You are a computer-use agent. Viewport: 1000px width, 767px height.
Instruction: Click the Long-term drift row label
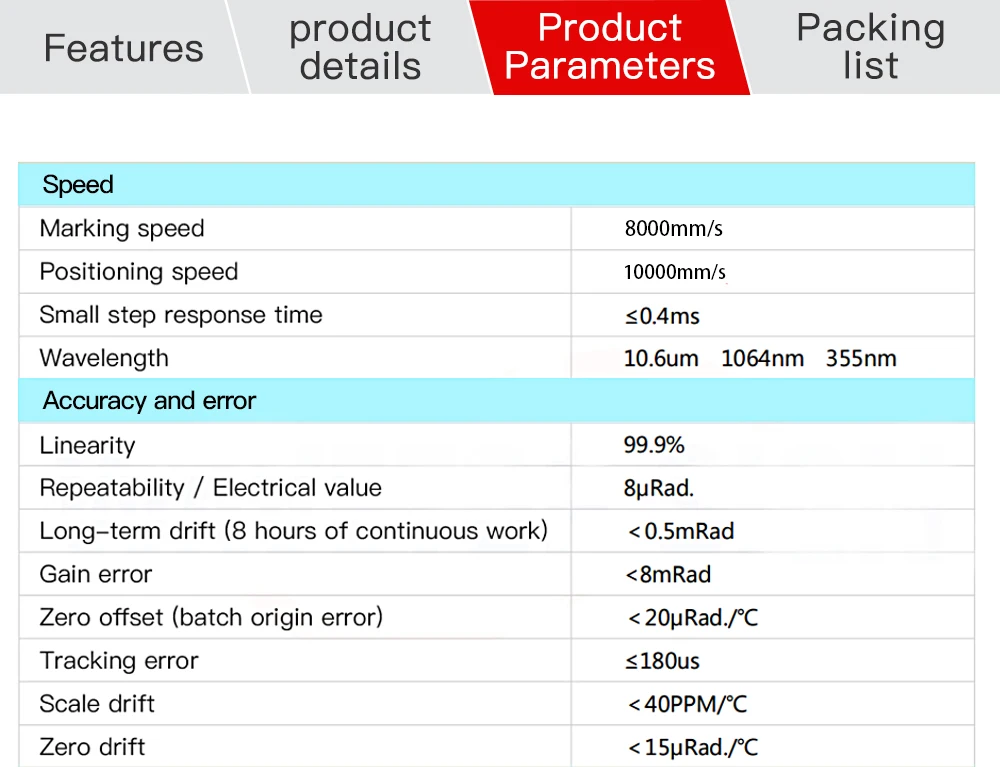tap(293, 530)
